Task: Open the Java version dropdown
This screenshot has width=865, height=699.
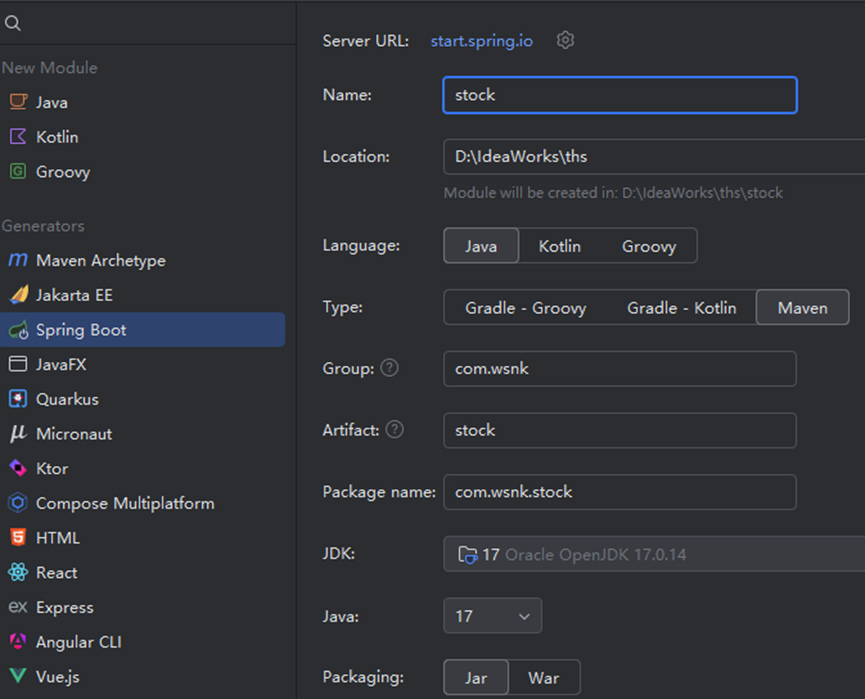Action: (x=492, y=616)
